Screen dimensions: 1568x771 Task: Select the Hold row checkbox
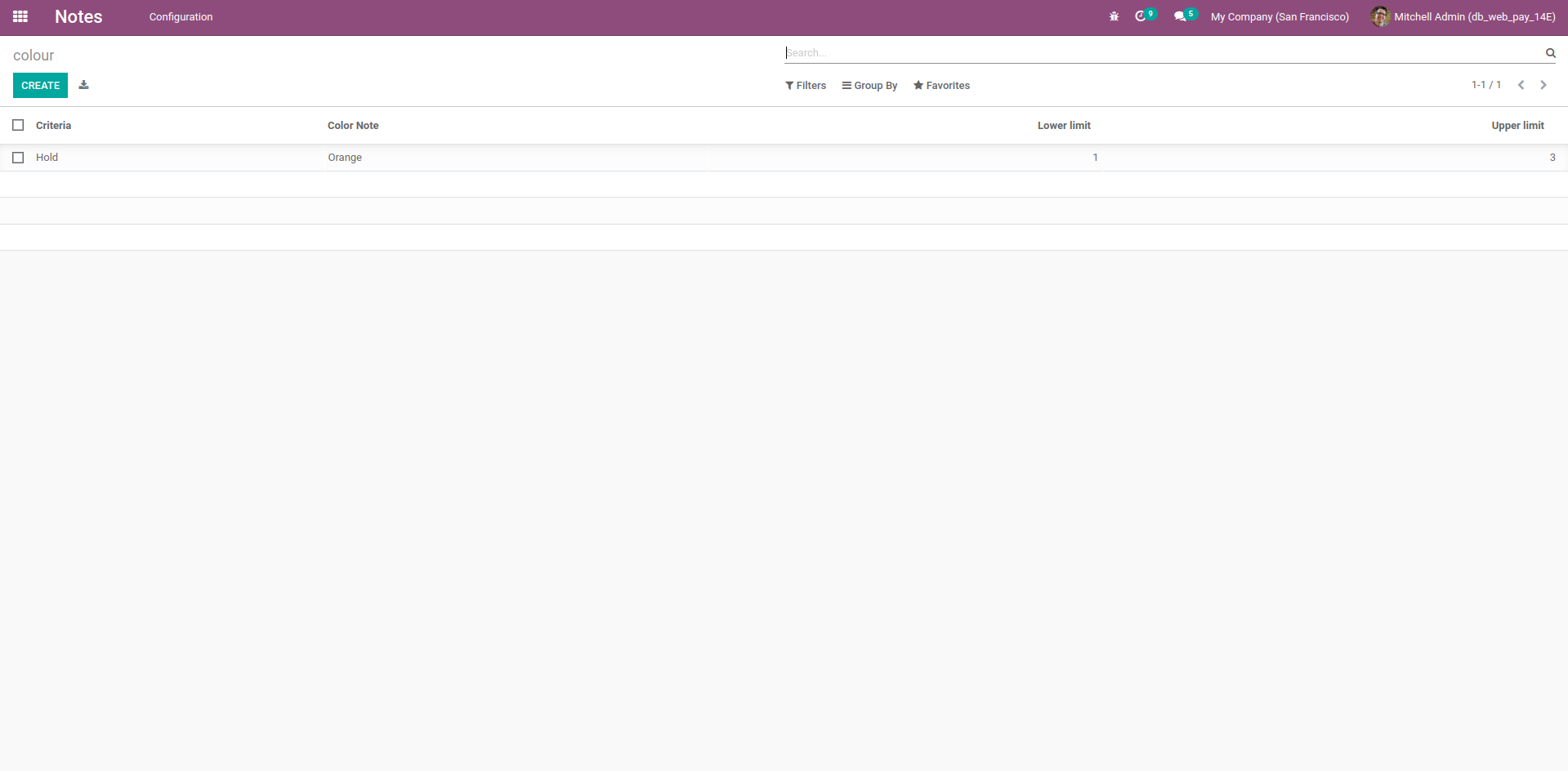tap(18, 158)
